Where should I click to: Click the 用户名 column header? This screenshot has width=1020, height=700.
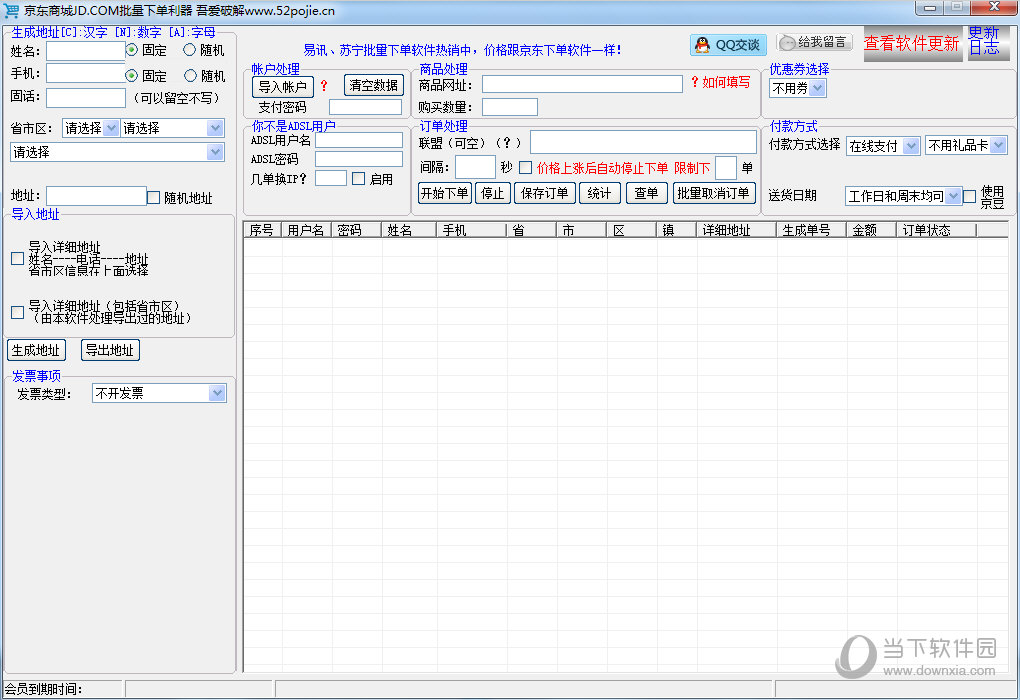pyautogui.click(x=306, y=230)
